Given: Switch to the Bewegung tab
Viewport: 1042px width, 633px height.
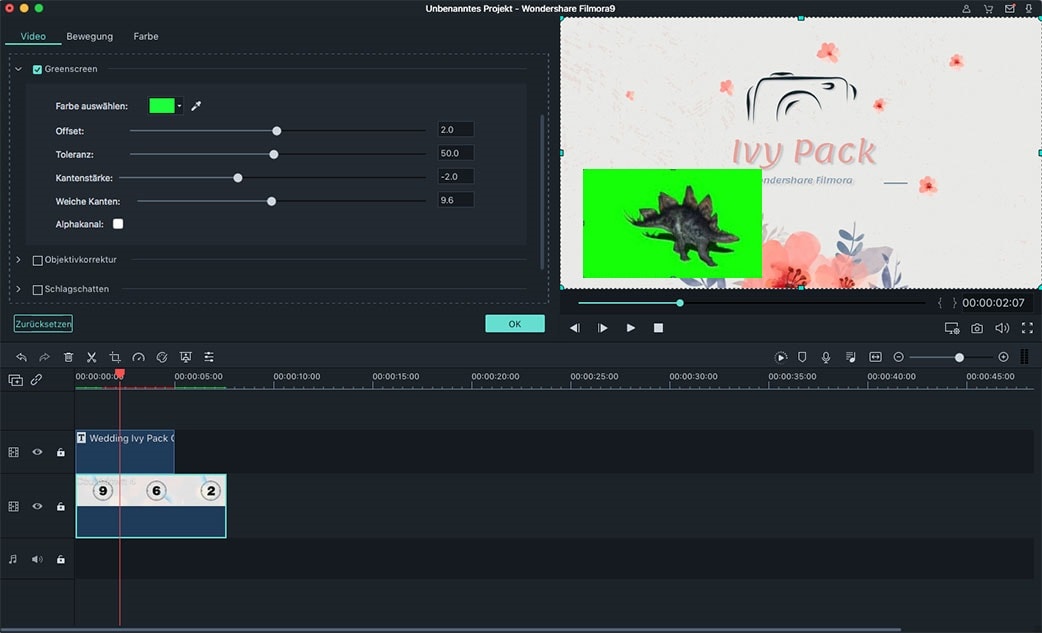Looking at the screenshot, I should pyautogui.click(x=90, y=37).
